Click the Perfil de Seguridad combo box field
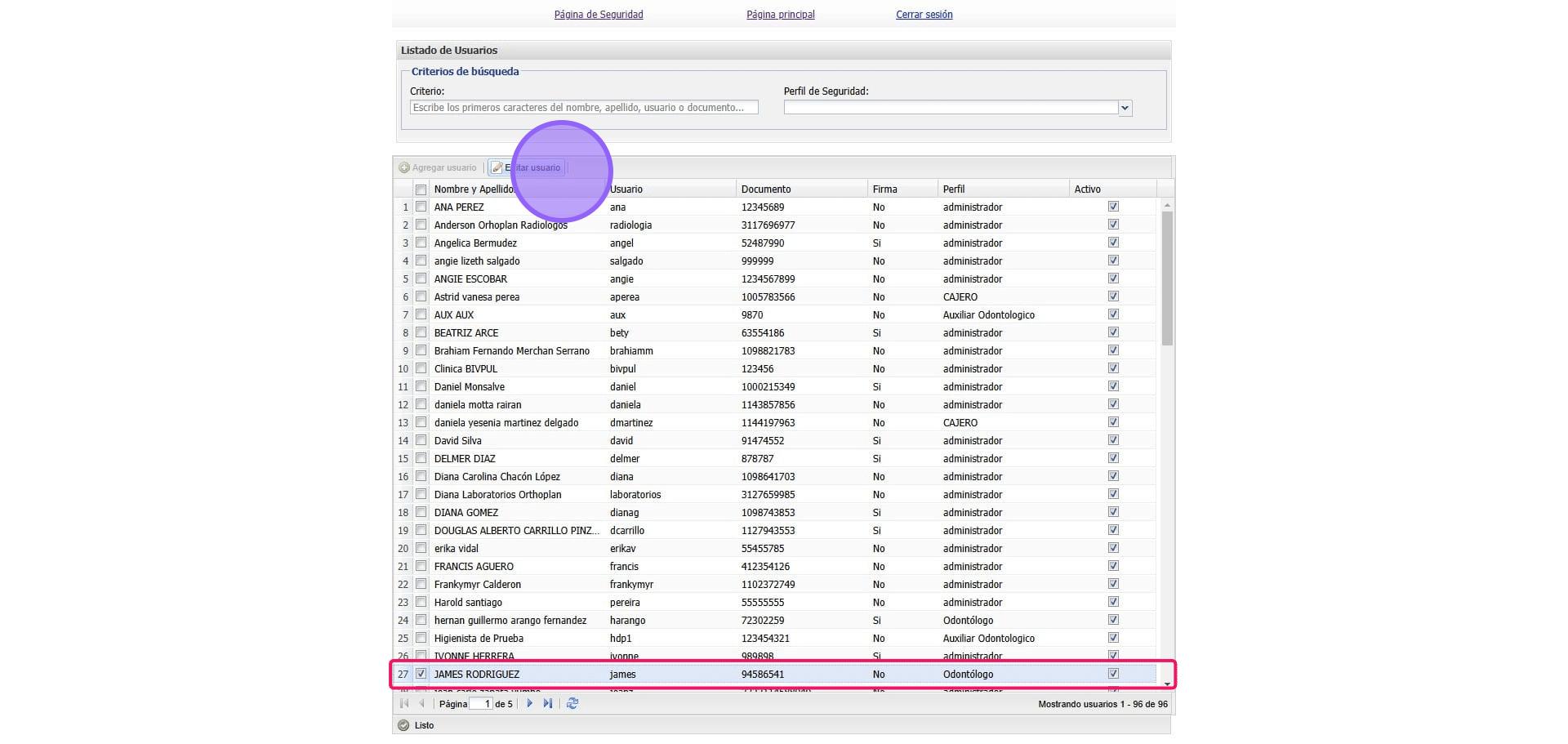 pyautogui.click(x=950, y=108)
